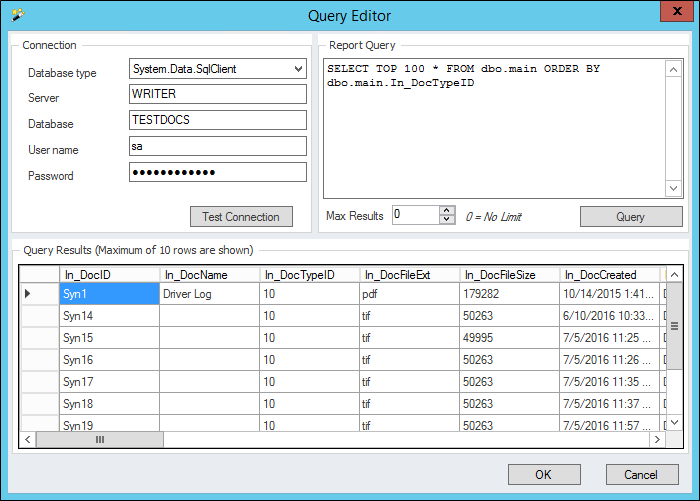Click the Test Connection button
This screenshot has width=700, height=501.
241,217
